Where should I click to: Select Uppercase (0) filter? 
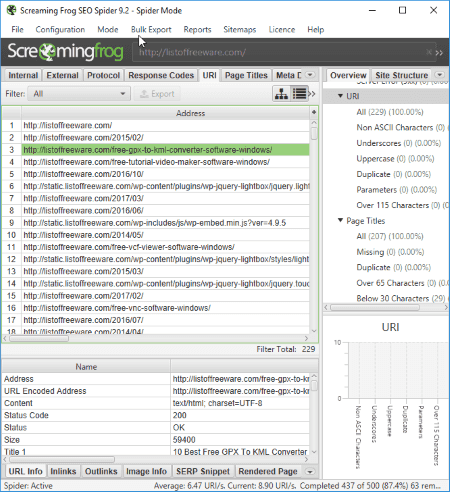(x=395, y=159)
